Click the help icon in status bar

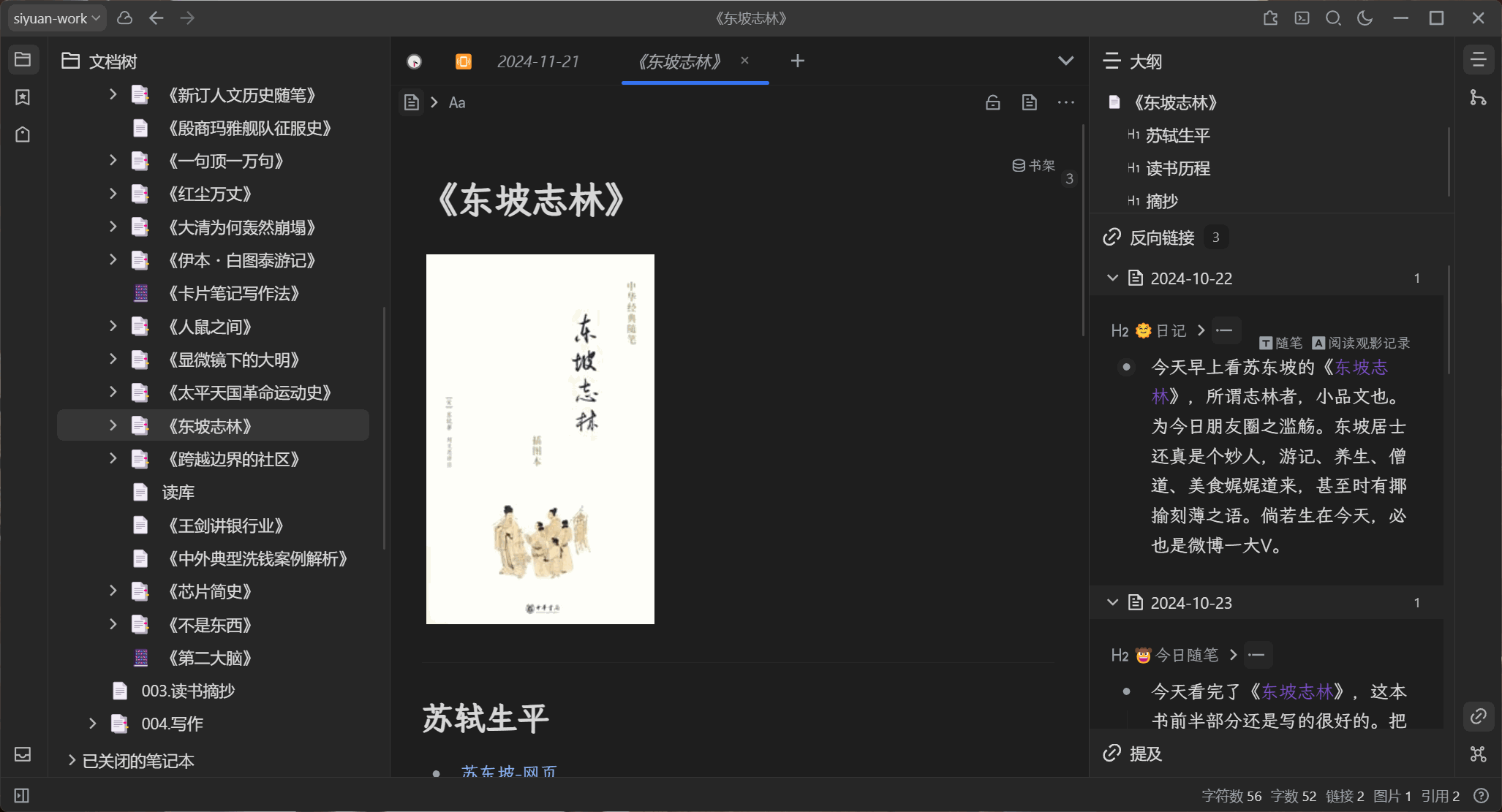pos(1481,796)
